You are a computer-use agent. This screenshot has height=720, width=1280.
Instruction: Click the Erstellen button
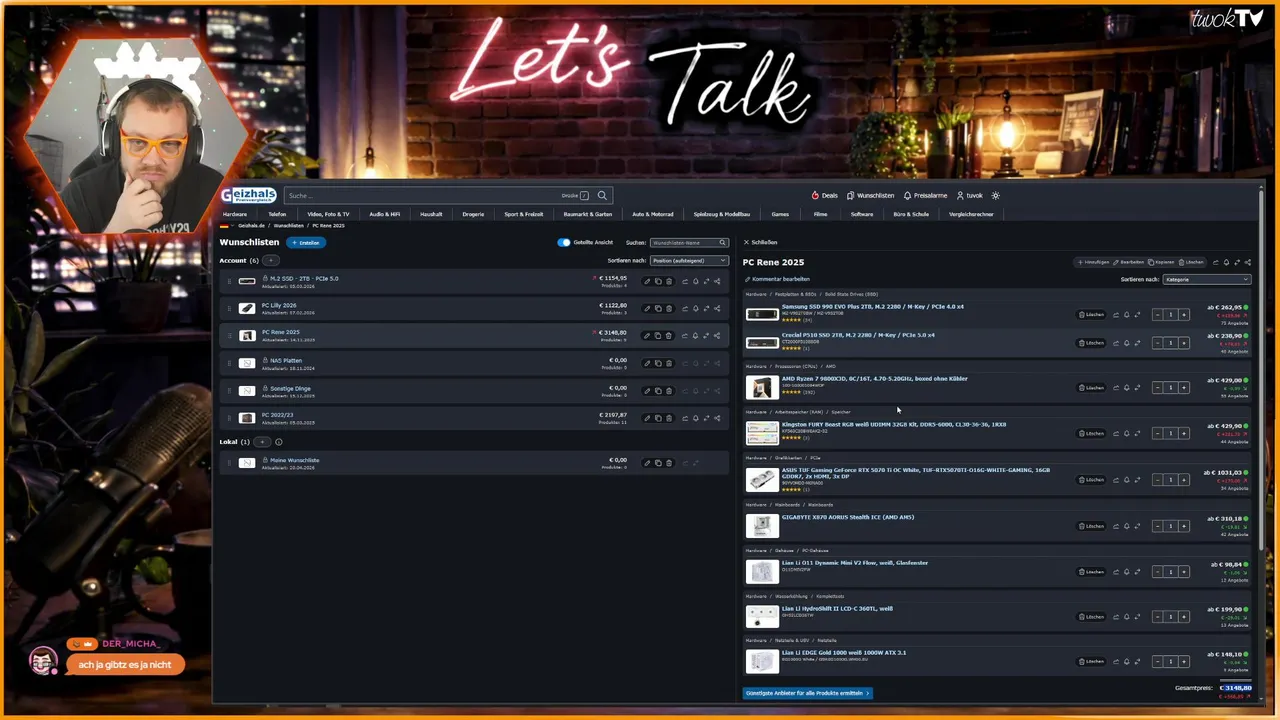point(306,243)
